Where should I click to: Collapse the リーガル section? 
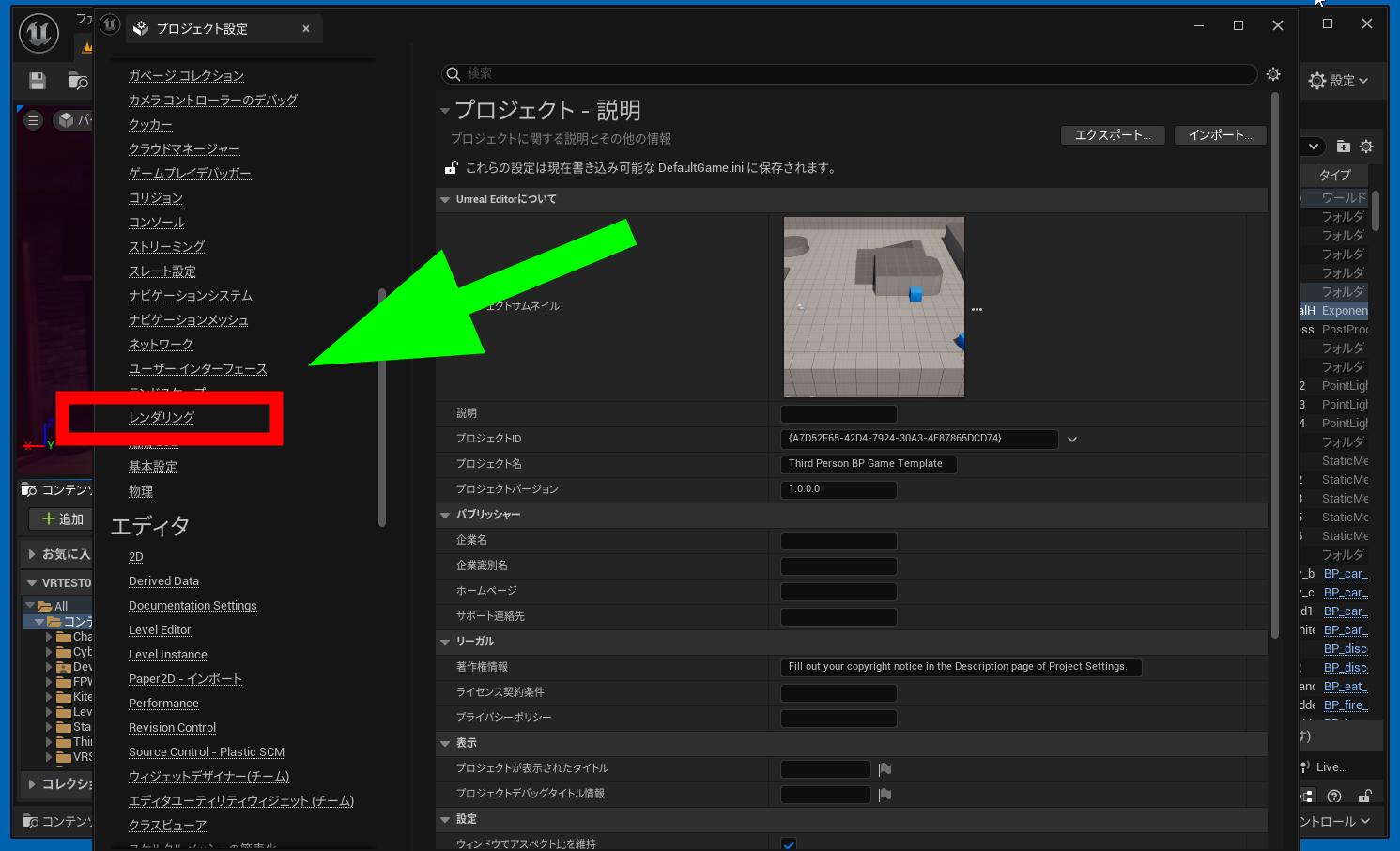(445, 642)
